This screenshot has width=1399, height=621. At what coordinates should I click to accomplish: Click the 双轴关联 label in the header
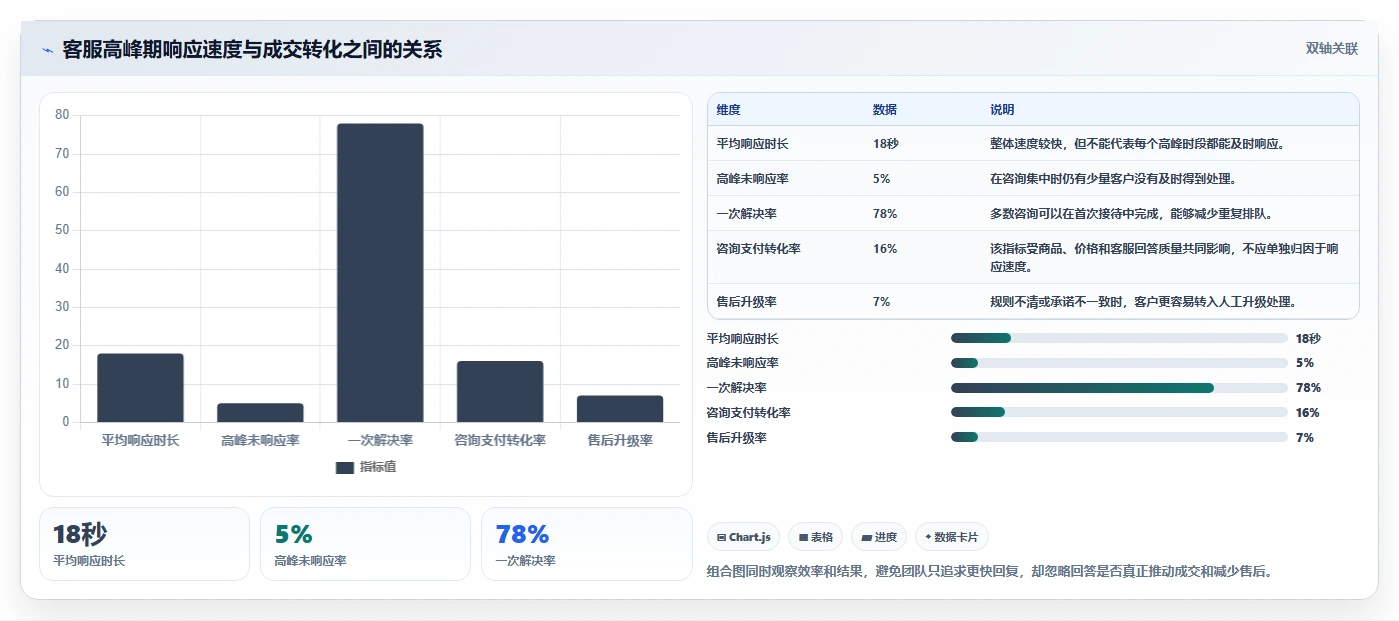coord(1331,49)
